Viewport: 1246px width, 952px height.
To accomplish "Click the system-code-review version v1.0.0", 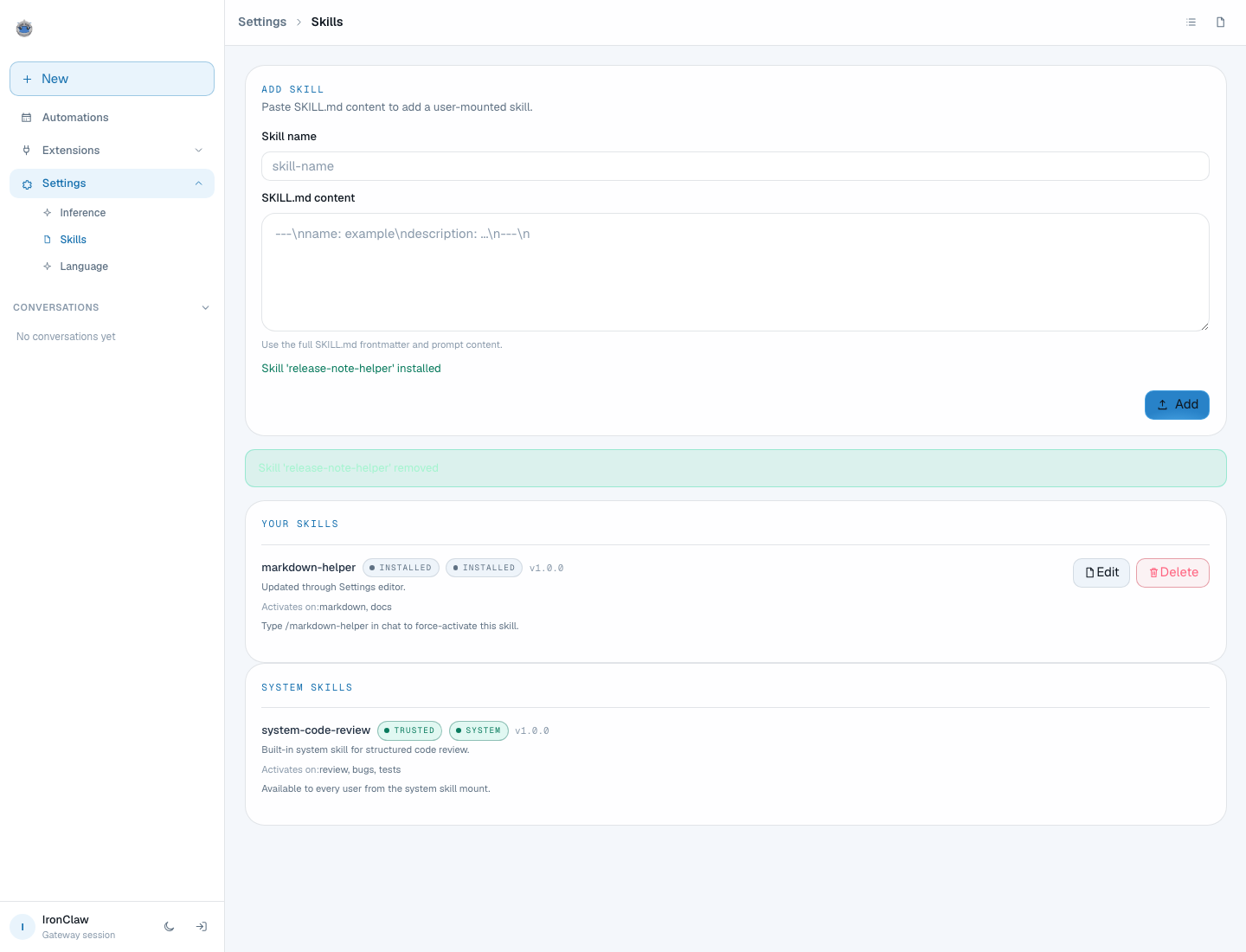I will pos(532,731).
